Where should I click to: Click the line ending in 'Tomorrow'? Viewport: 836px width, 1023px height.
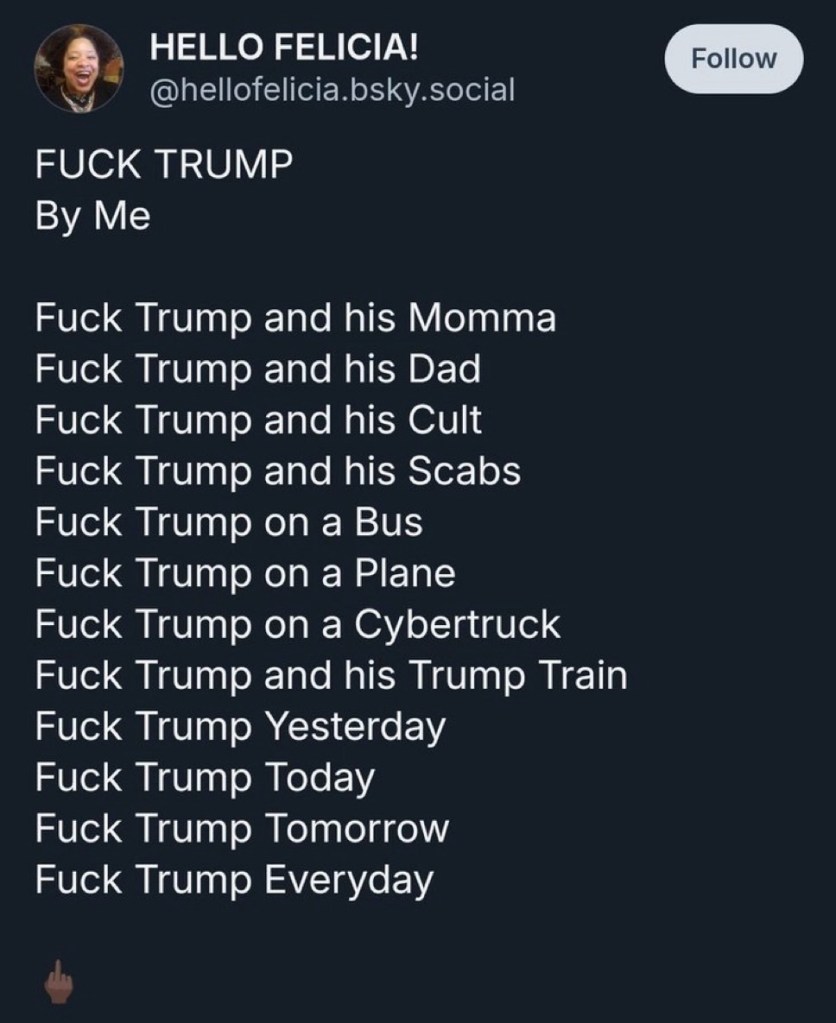(x=241, y=829)
